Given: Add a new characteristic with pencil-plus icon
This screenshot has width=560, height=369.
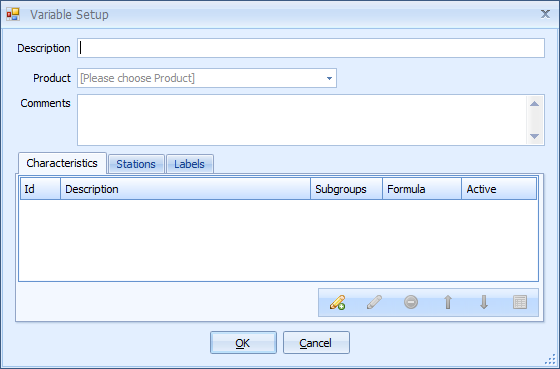Looking at the screenshot, I should coord(338,303).
